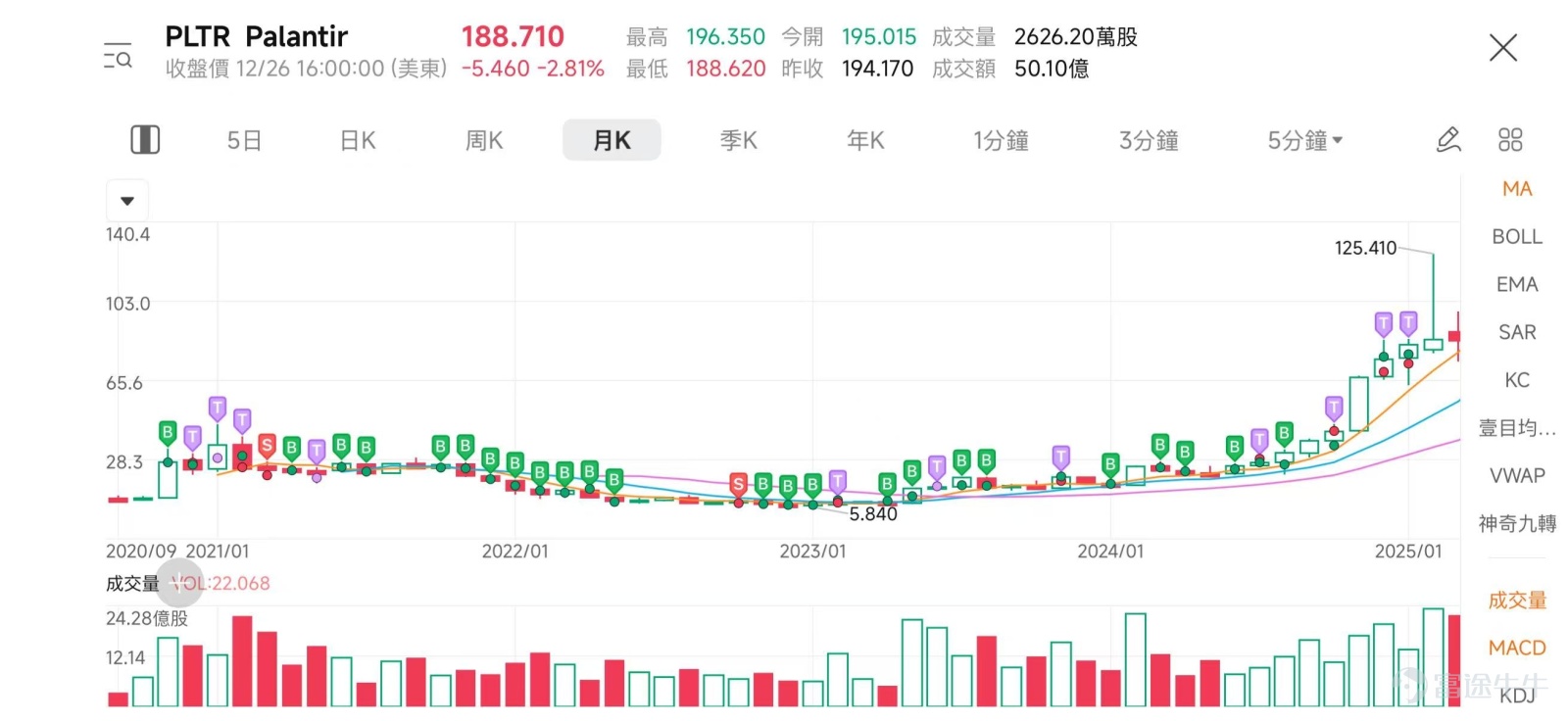Click the 成交量 panel label above volume bars
This screenshot has width=1568, height=721.
click(x=132, y=584)
